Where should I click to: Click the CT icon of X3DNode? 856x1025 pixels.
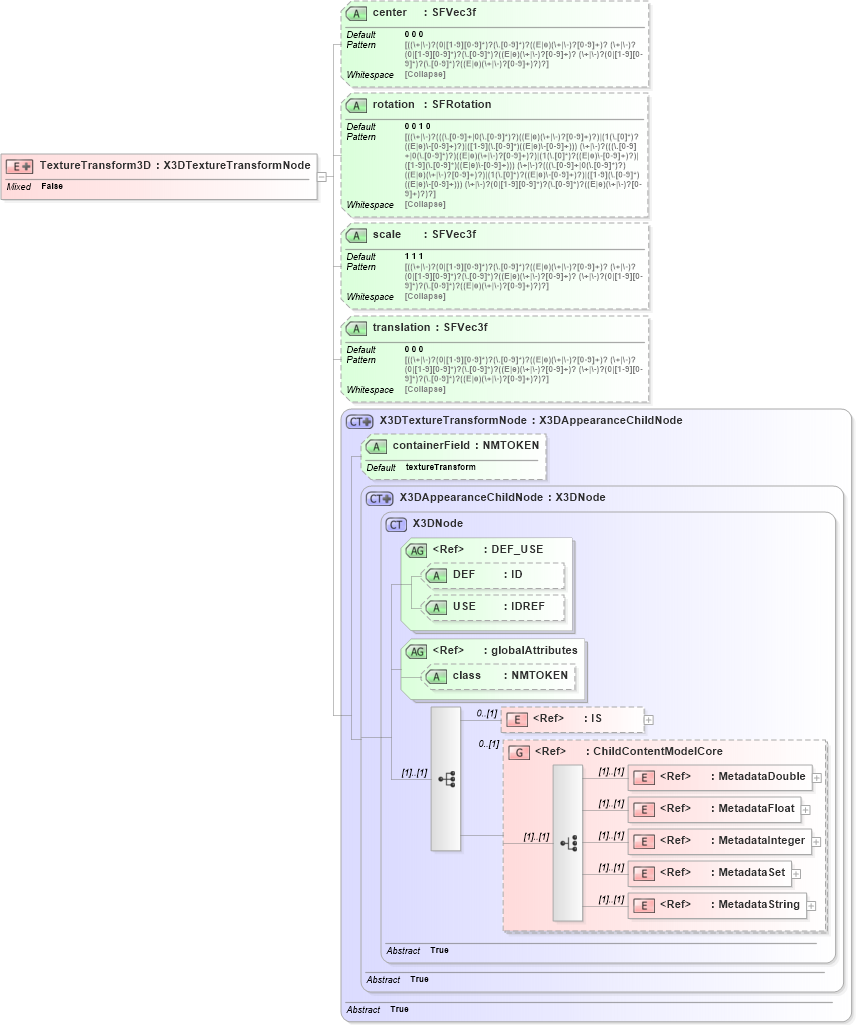coord(396,525)
